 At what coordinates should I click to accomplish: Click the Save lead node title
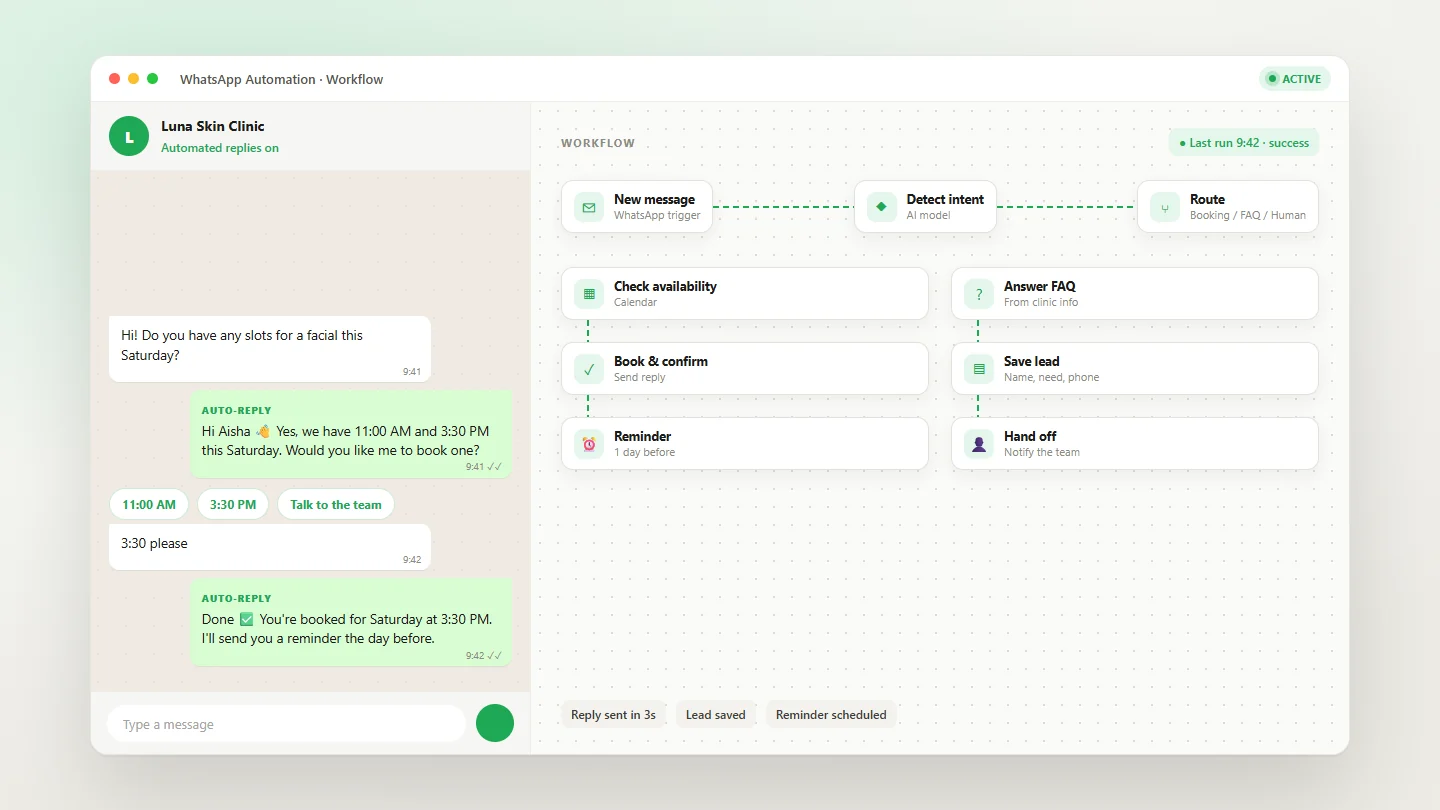coord(1032,362)
